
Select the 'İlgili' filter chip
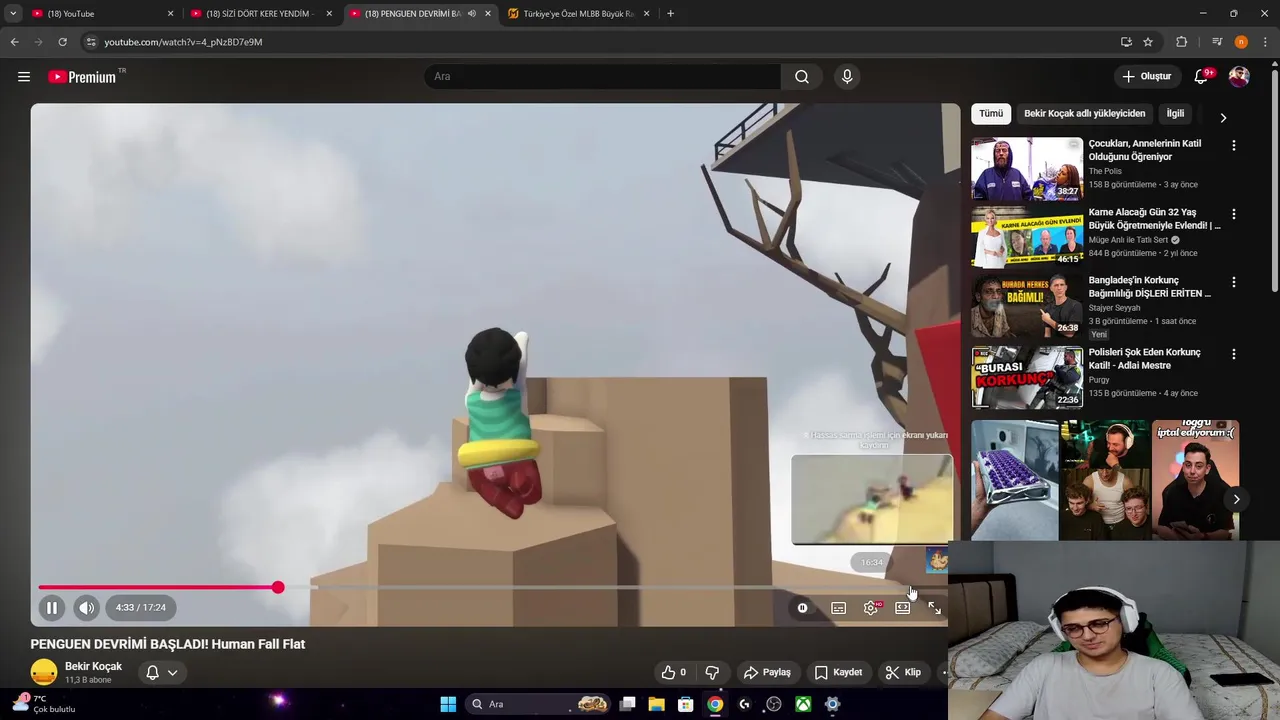[1175, 114]
